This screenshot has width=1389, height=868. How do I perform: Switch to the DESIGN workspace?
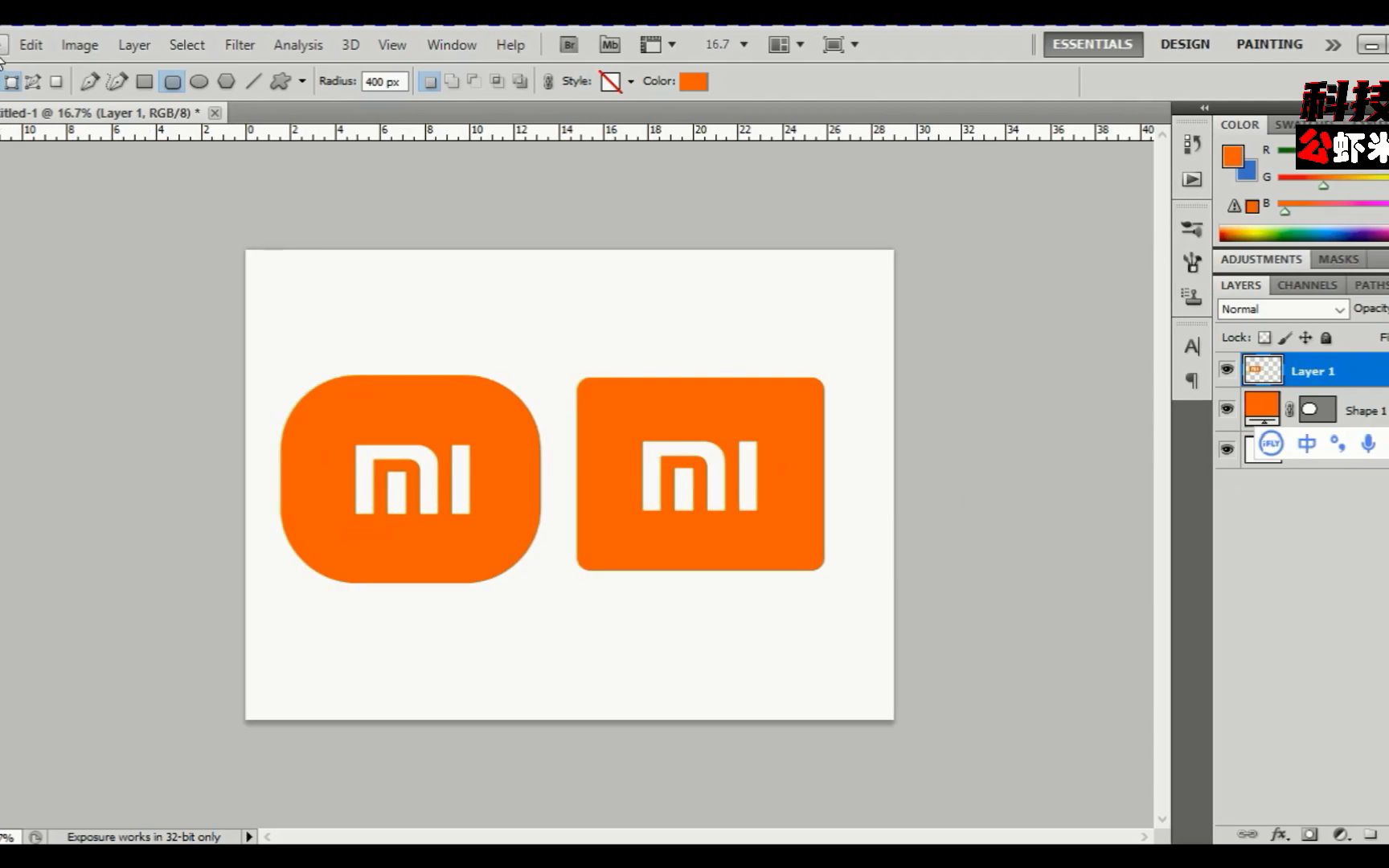(1184, 44)
